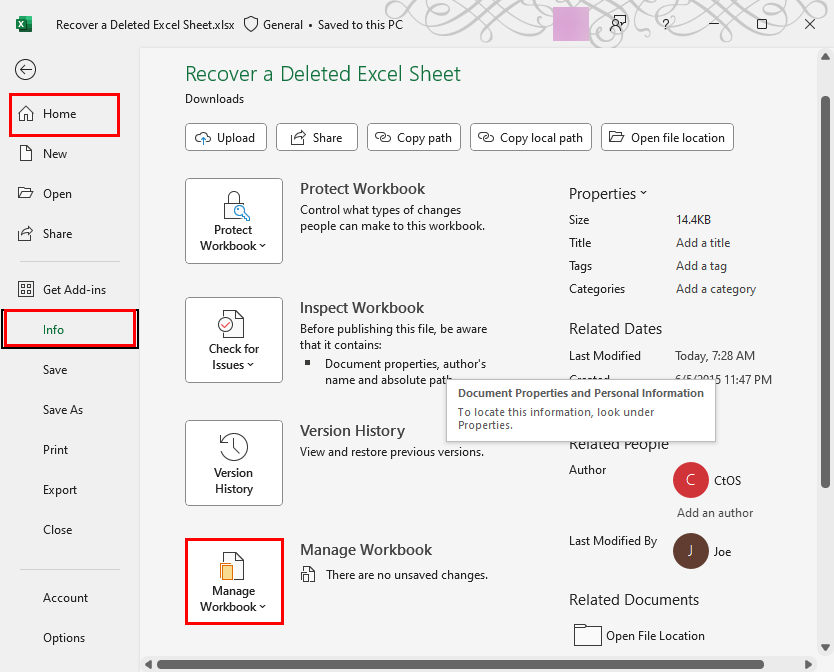Click the 'Recover a Deleted Excel Sheet' heading

pos(323,74)
